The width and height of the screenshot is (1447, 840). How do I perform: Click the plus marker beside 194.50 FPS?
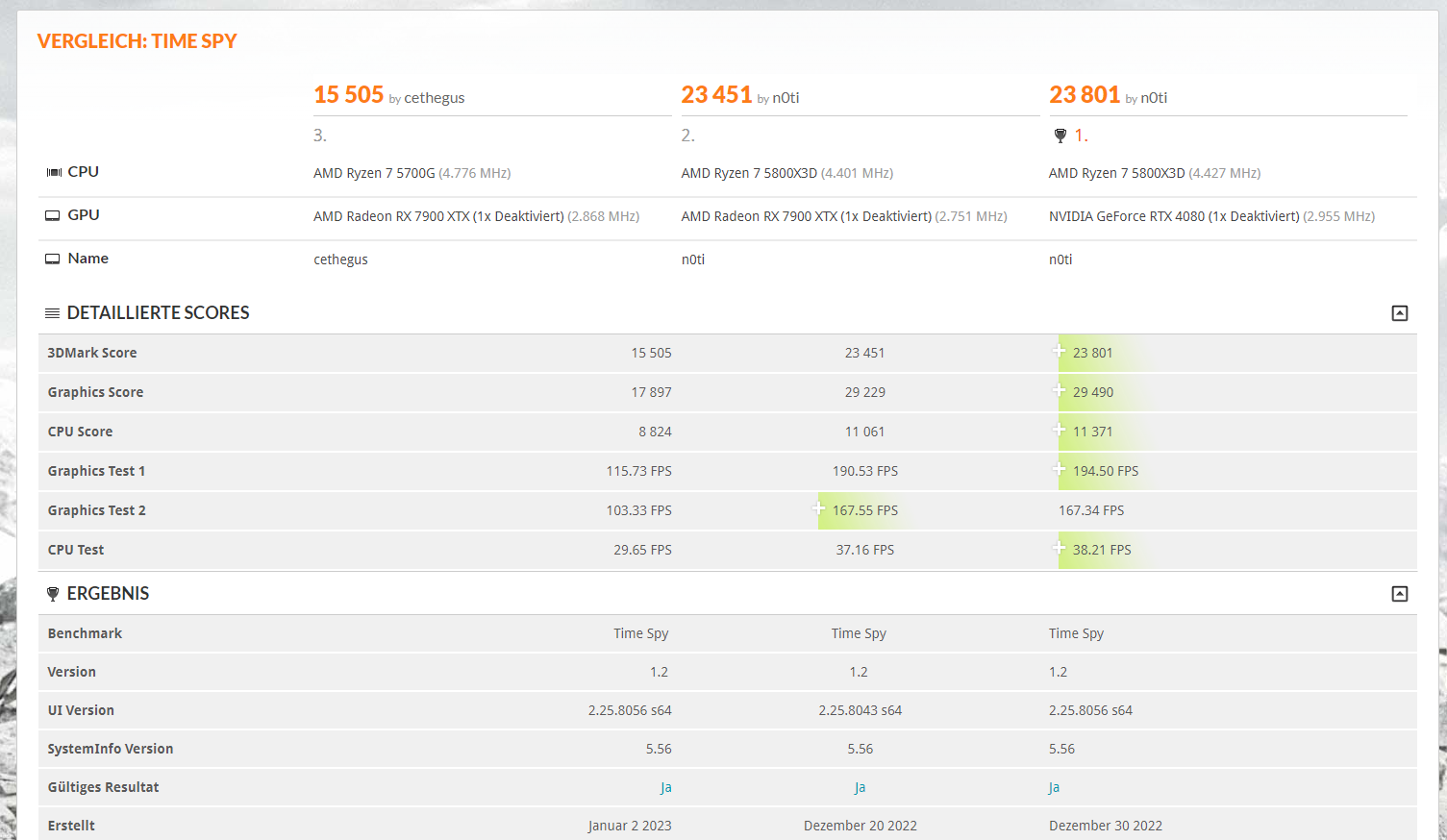pos(1059,469)
